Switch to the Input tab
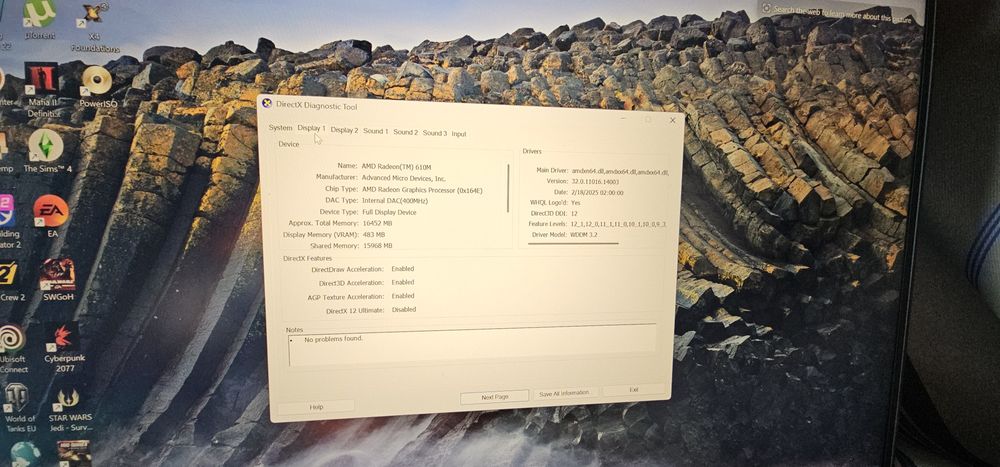Image resolution: width=1000 pixels, height=467 pixels. (x=459, y=134)
